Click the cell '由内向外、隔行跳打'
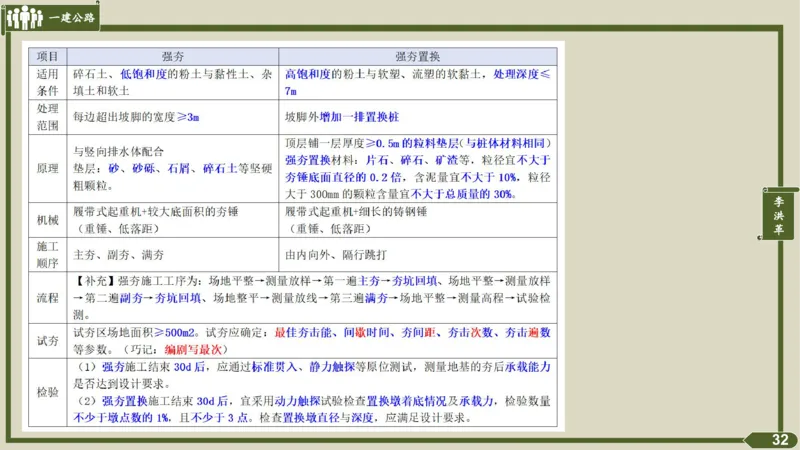 [417, 255]
